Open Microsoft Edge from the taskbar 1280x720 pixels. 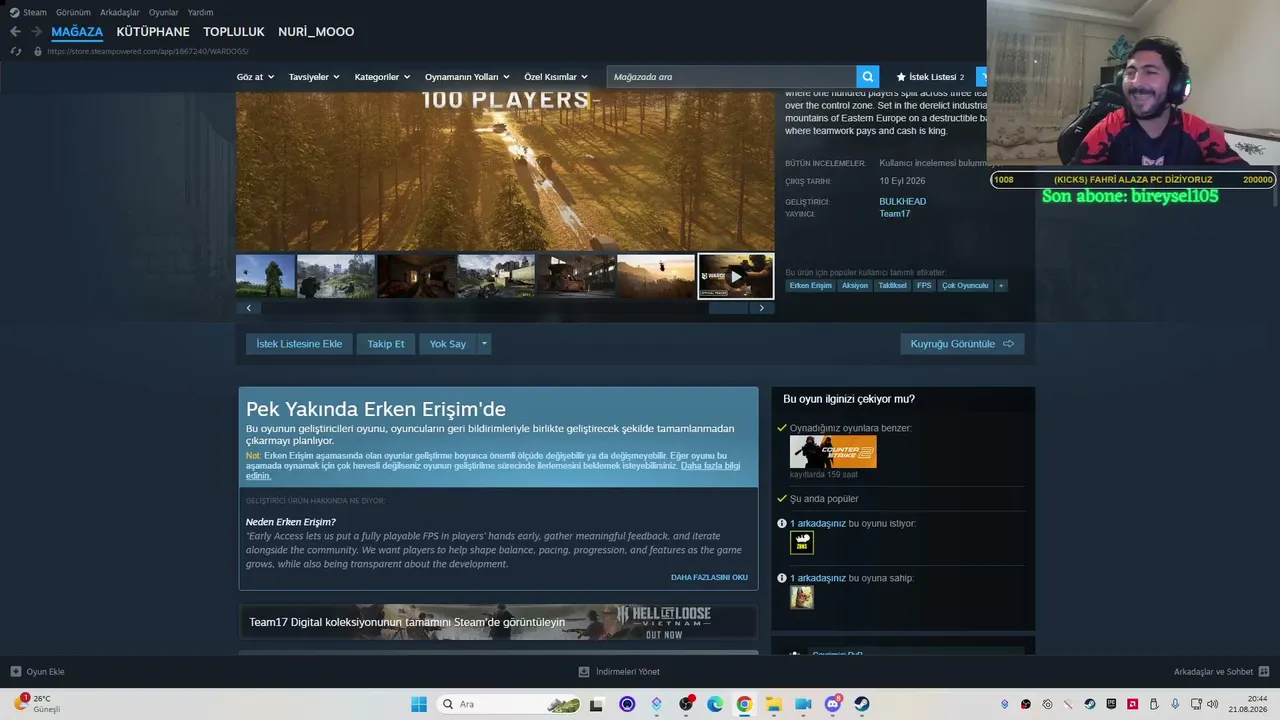pyautogui.click(x=715, y=704)
